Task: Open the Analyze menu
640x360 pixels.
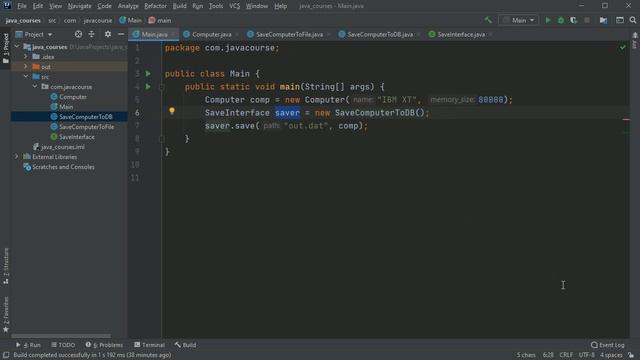Action: coord(128,6)
